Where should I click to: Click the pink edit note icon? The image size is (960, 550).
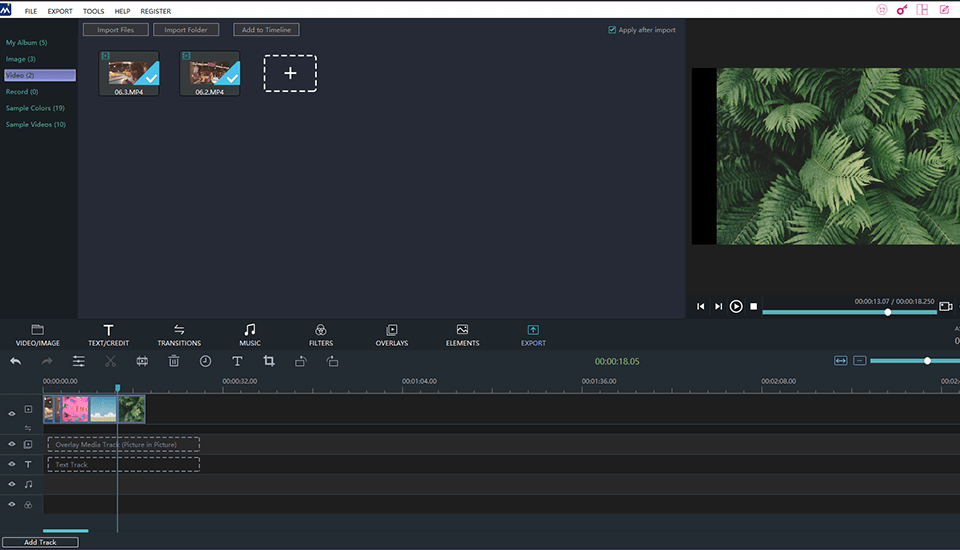coord(944,10)
